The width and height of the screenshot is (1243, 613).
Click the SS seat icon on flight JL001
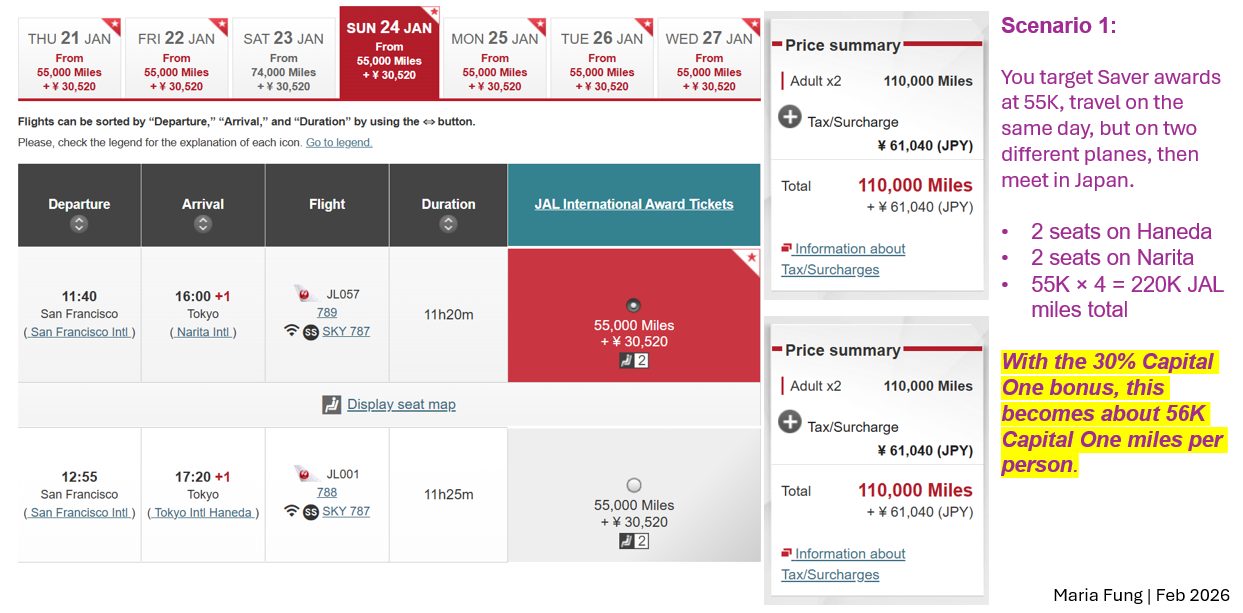pyautogui.click(x=311, y=512)
